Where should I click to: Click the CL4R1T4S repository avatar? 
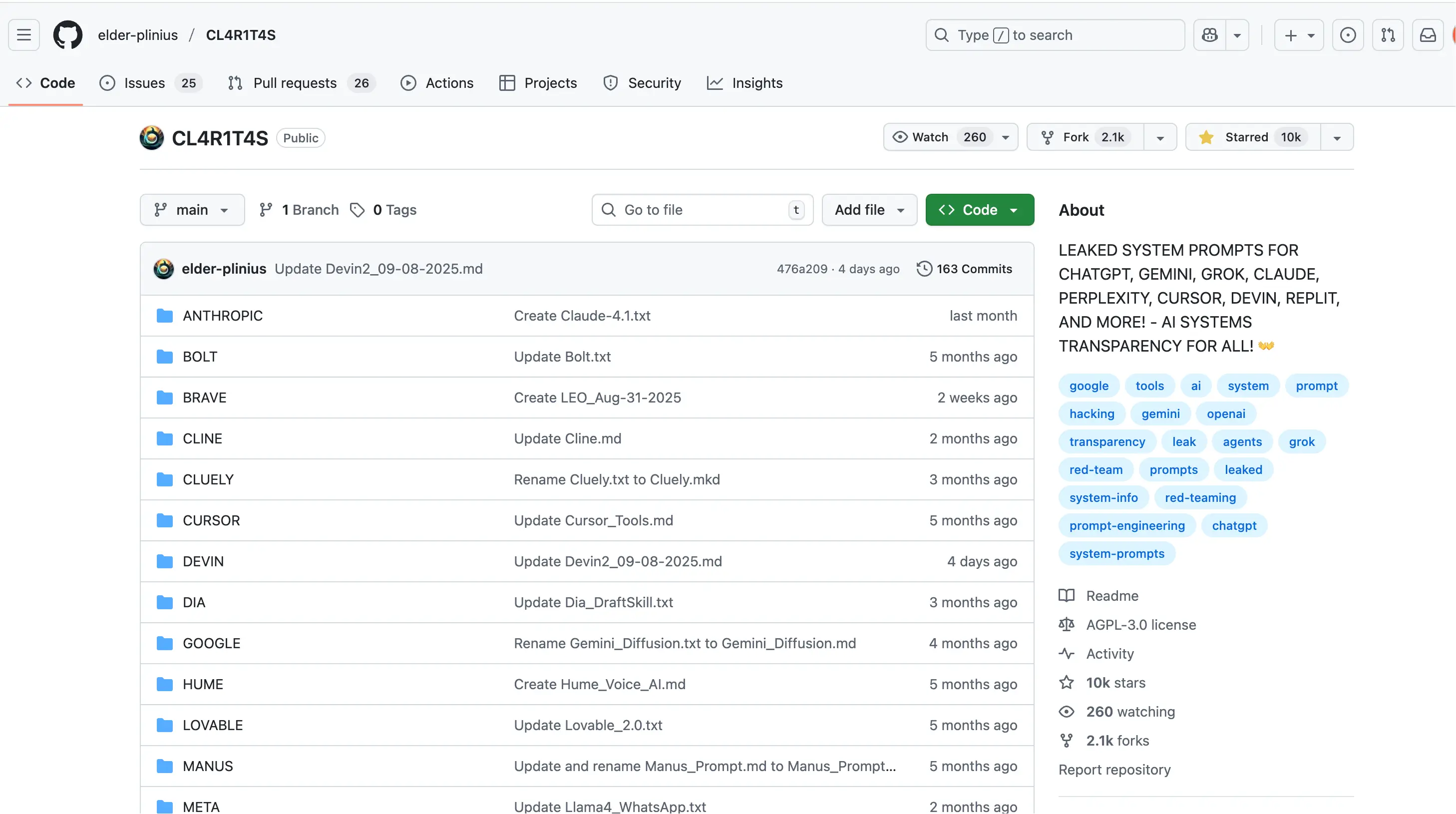[x=151, y=138]
